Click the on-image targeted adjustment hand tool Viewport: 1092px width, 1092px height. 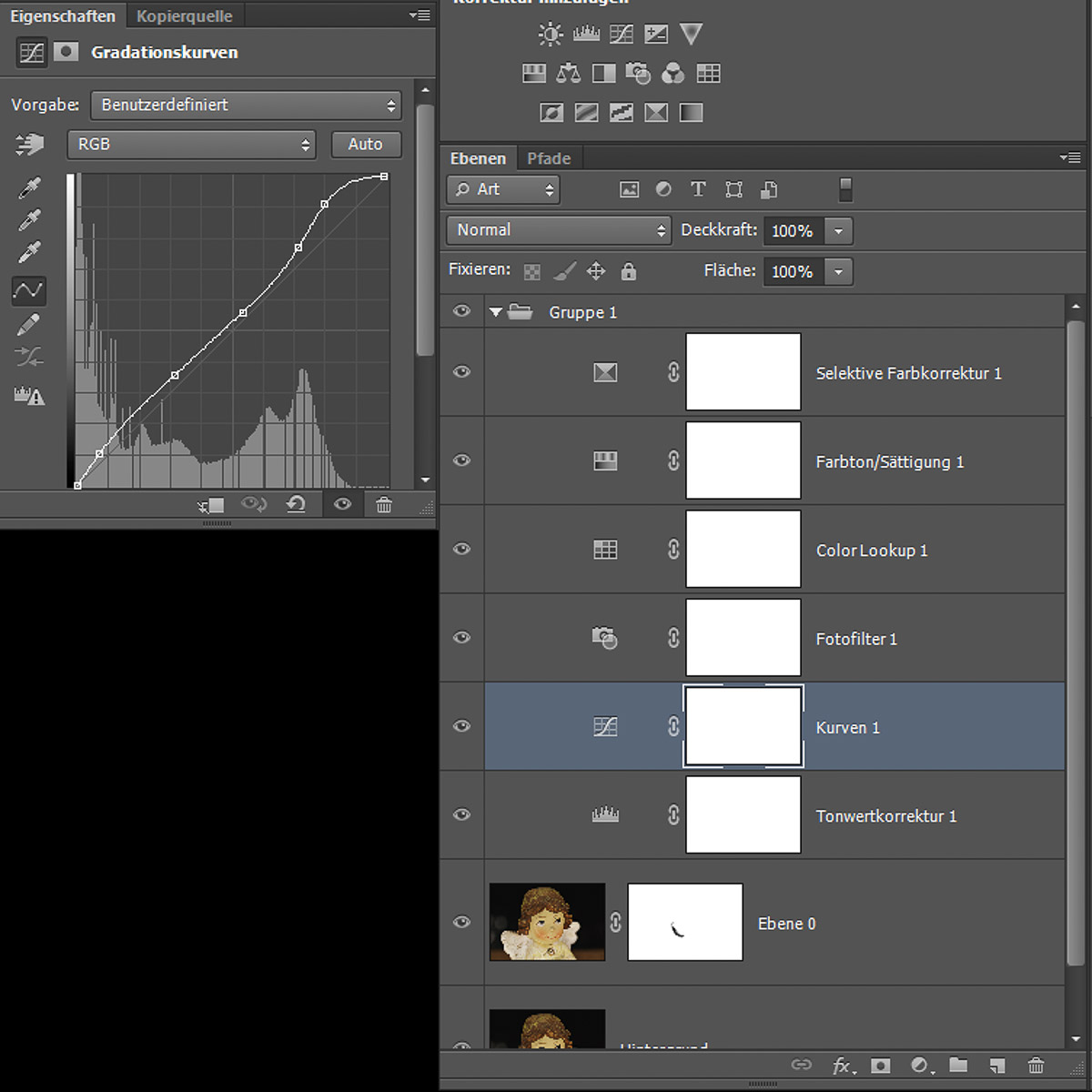coord(29,144)
